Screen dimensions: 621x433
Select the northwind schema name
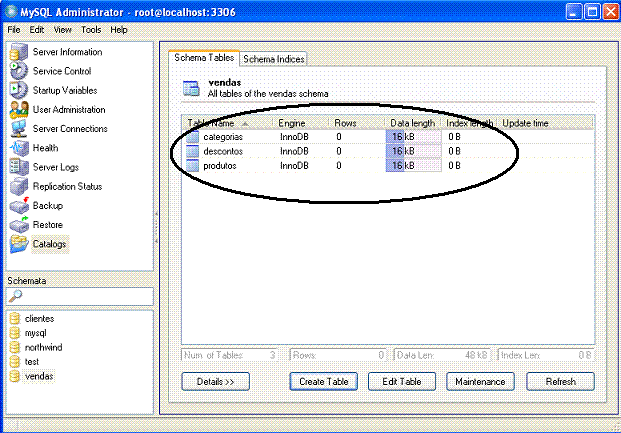click(x=44, y=347)
